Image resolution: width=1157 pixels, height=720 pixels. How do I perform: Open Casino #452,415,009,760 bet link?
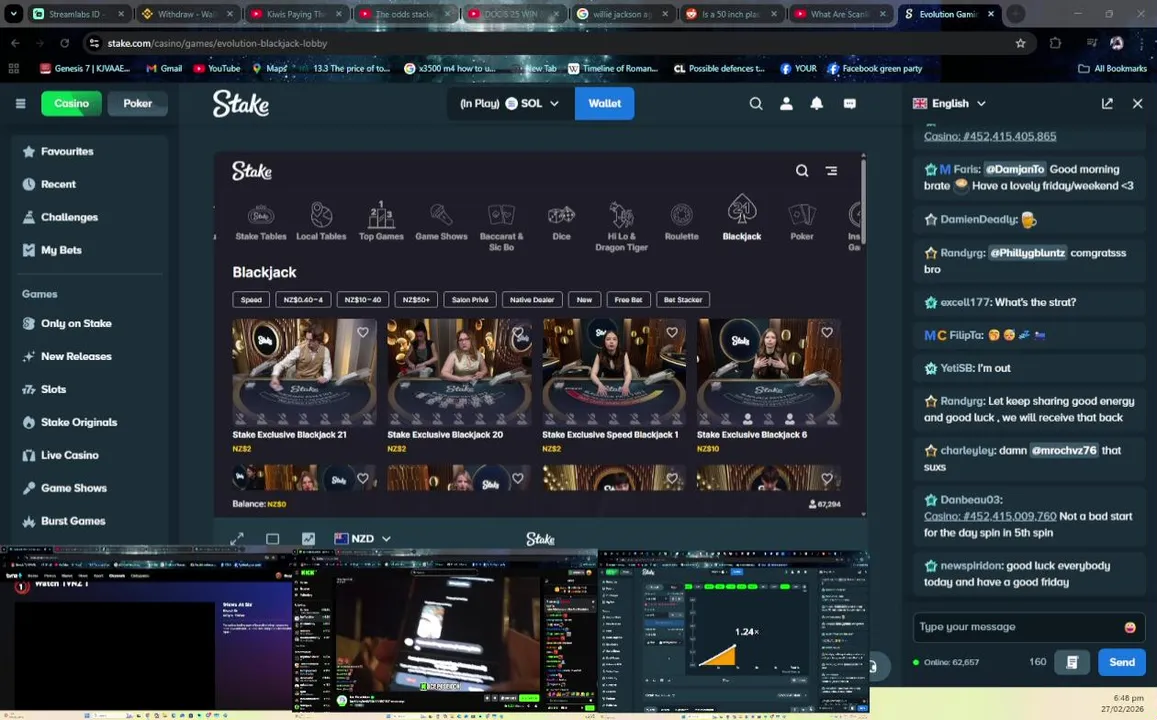point(990,516)
